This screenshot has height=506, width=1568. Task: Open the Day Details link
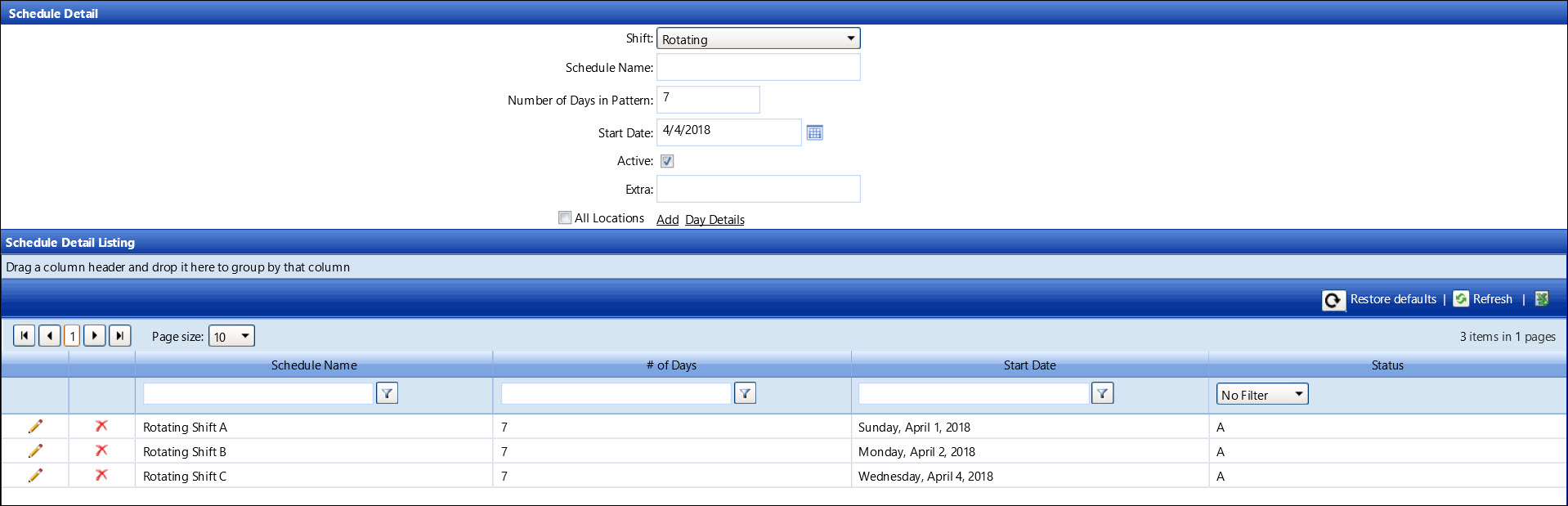(715, 220)
